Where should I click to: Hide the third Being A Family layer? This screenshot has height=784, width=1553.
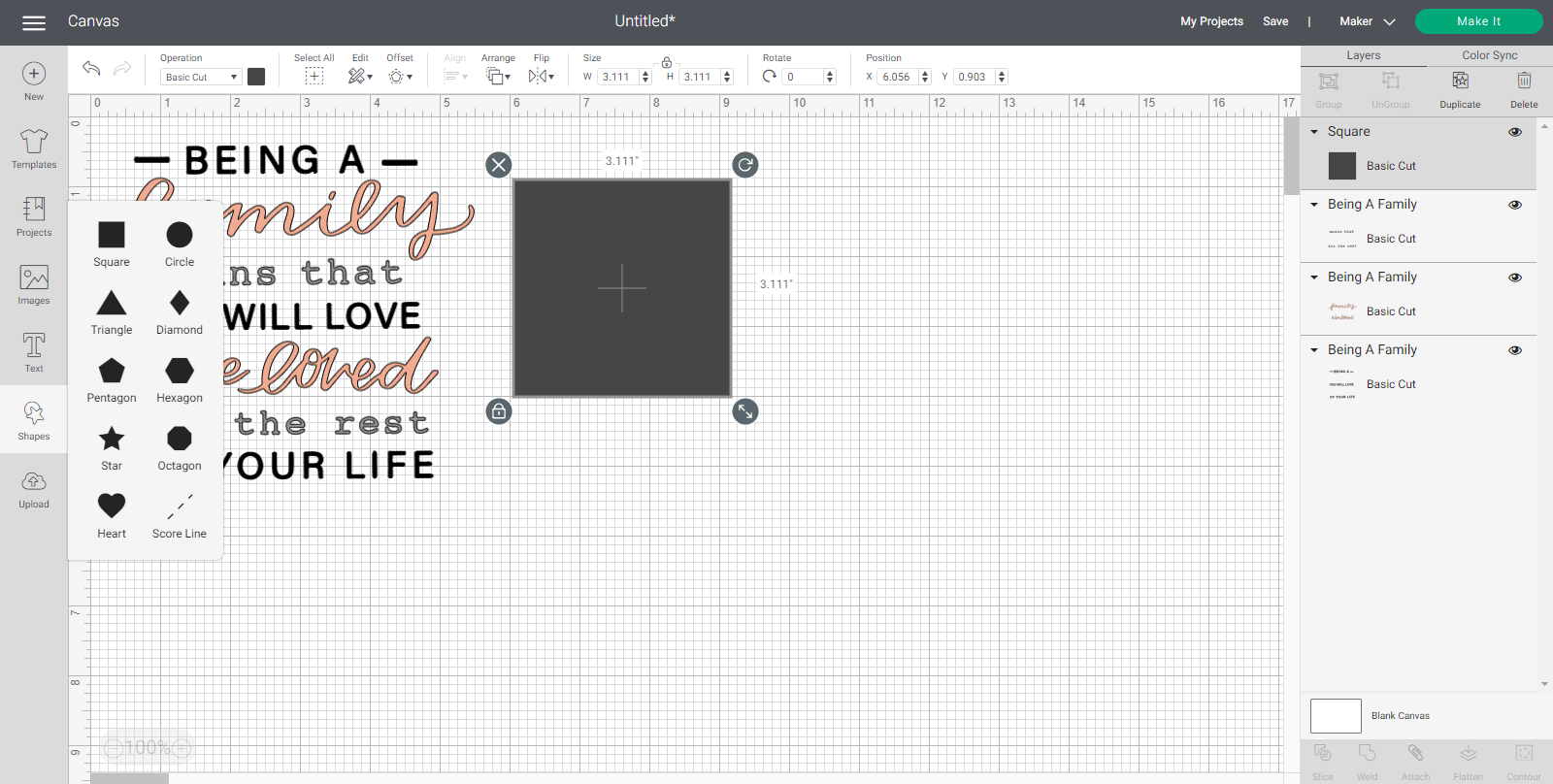1515,350
